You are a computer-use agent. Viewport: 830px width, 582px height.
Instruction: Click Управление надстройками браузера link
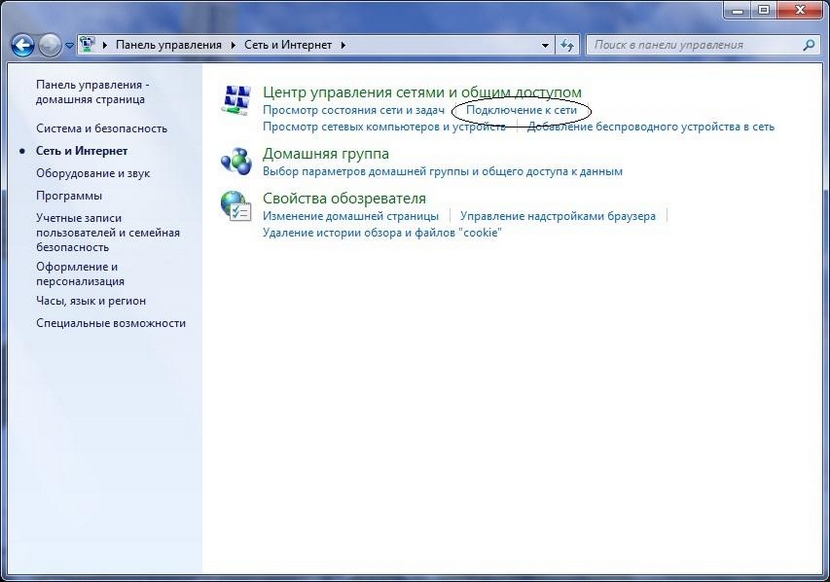tap(558, 216)
